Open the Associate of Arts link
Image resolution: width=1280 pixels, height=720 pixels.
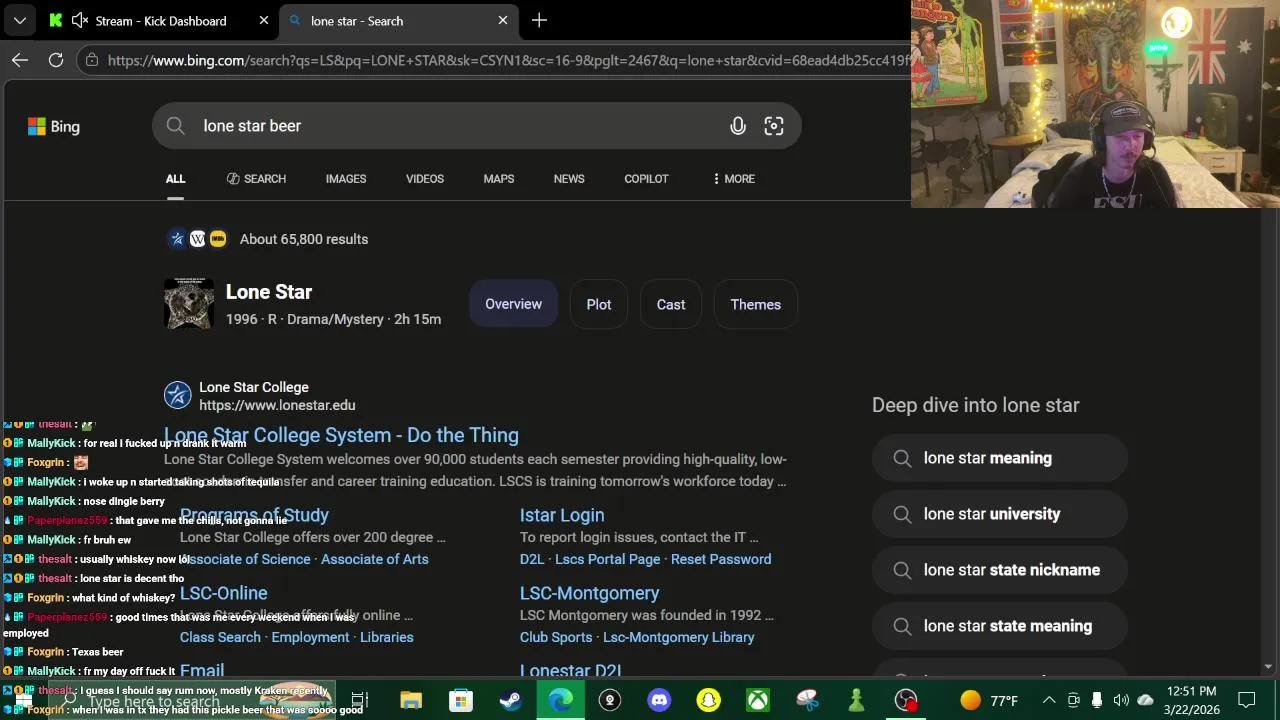(375, 559)
